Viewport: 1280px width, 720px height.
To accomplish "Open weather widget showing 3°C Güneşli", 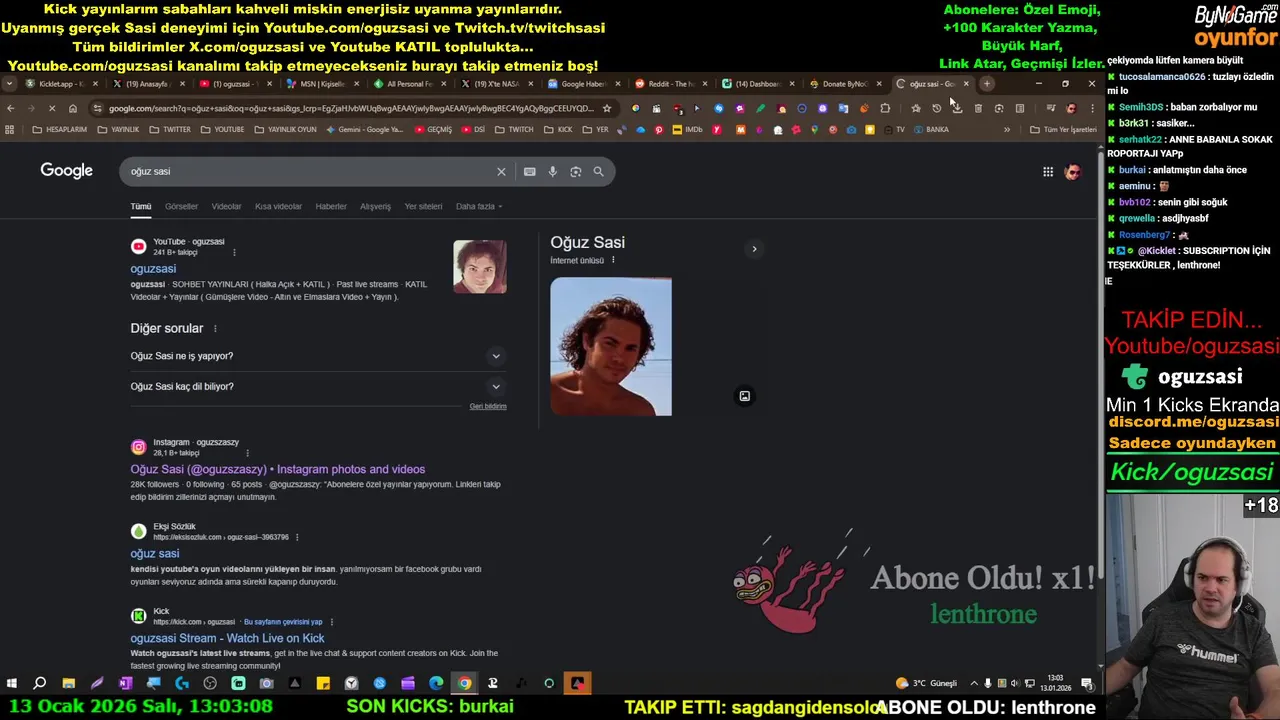I will pyautogui.click(x=927, y=684).
